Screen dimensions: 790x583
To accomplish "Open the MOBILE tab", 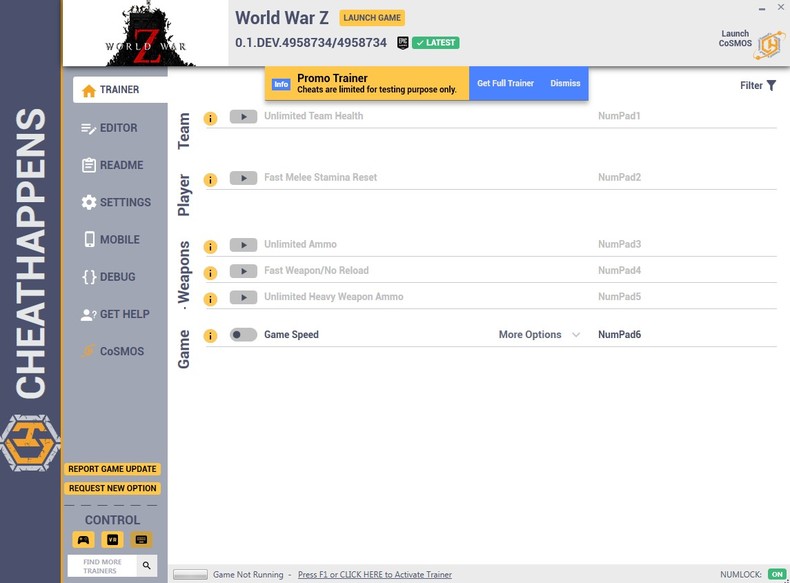I will [x=111, y=240].
